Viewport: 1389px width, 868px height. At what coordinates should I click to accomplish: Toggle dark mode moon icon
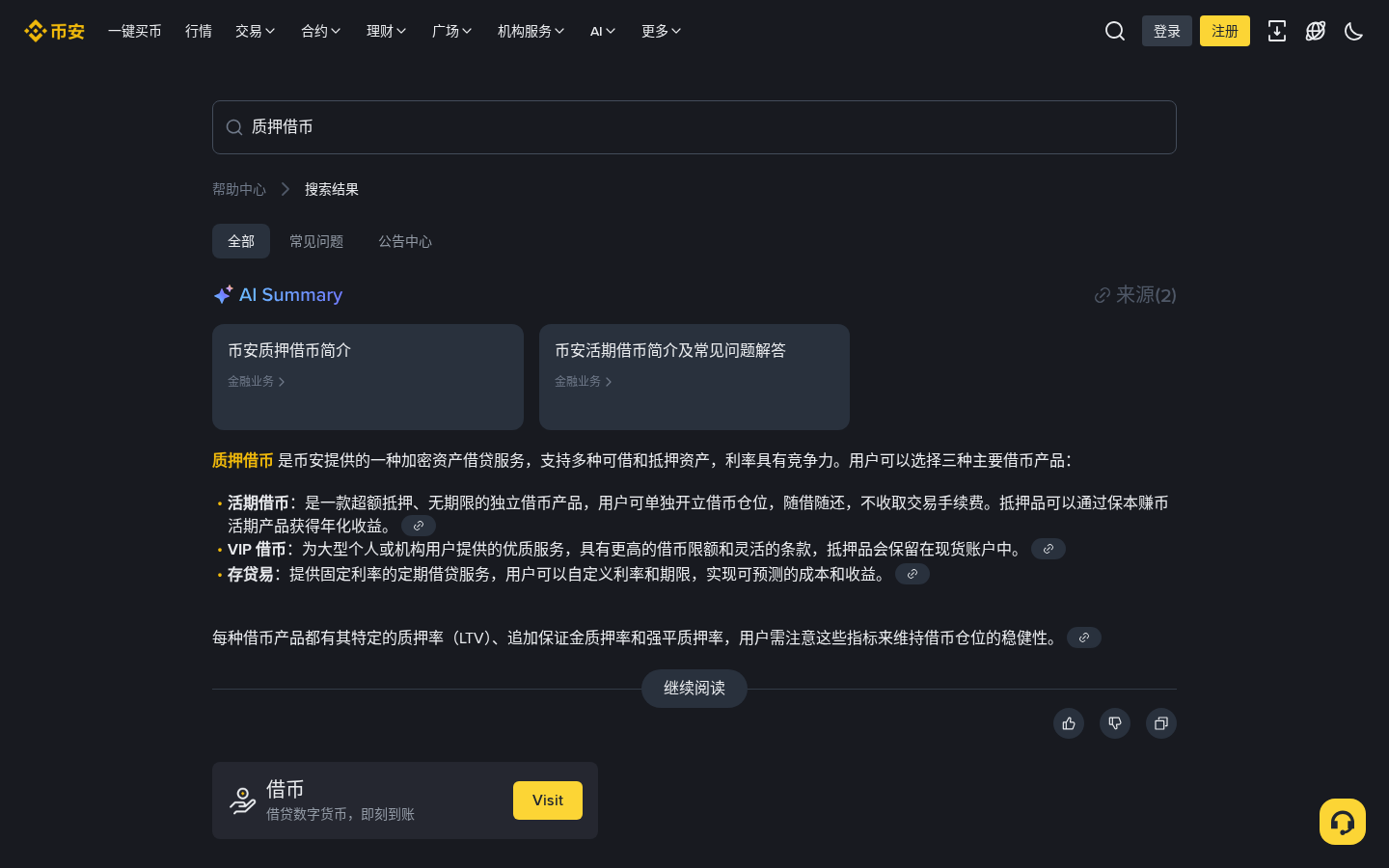(x=1354, y=31)
